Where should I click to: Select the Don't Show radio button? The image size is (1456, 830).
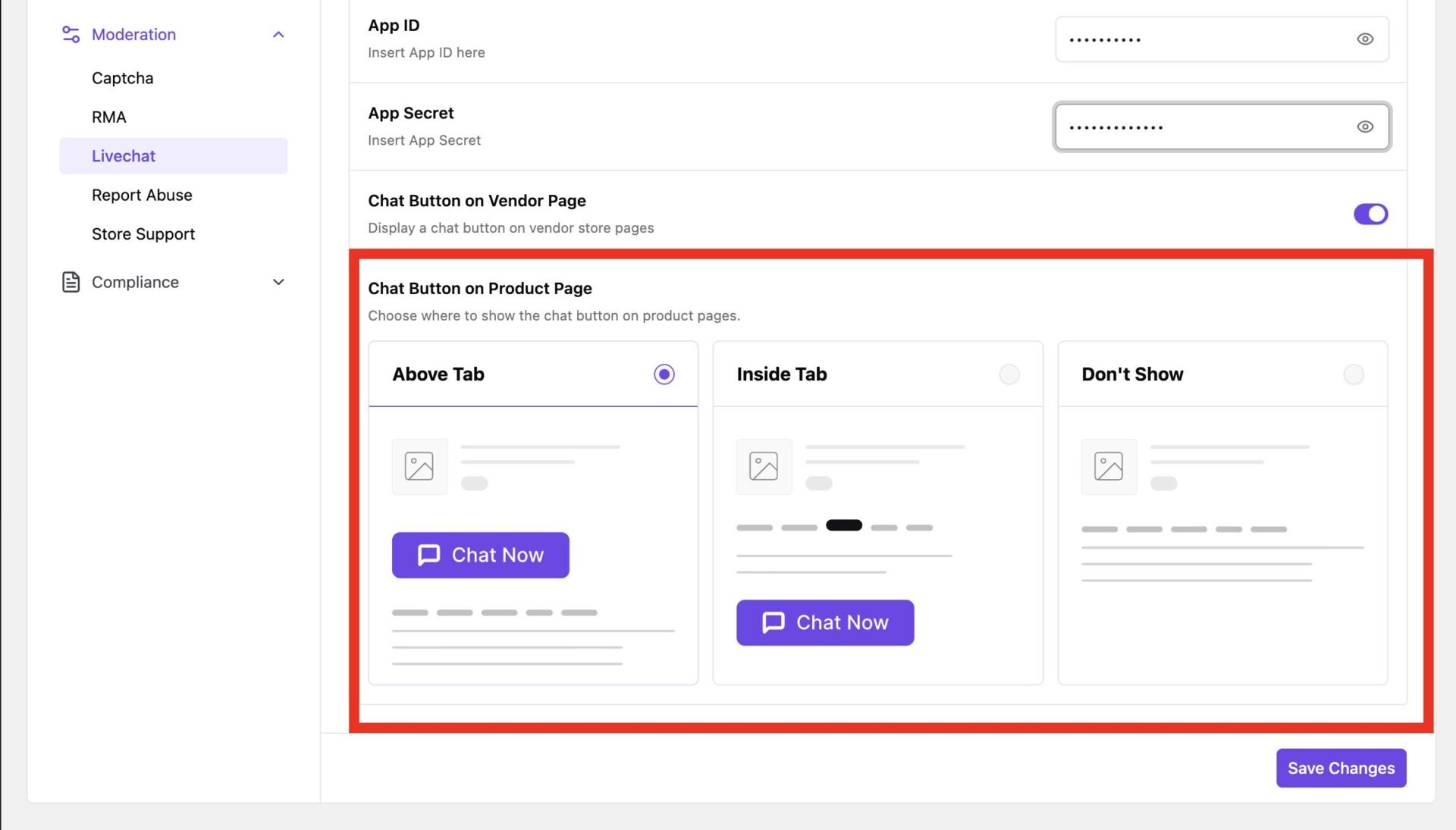(x=1354, y=374)
